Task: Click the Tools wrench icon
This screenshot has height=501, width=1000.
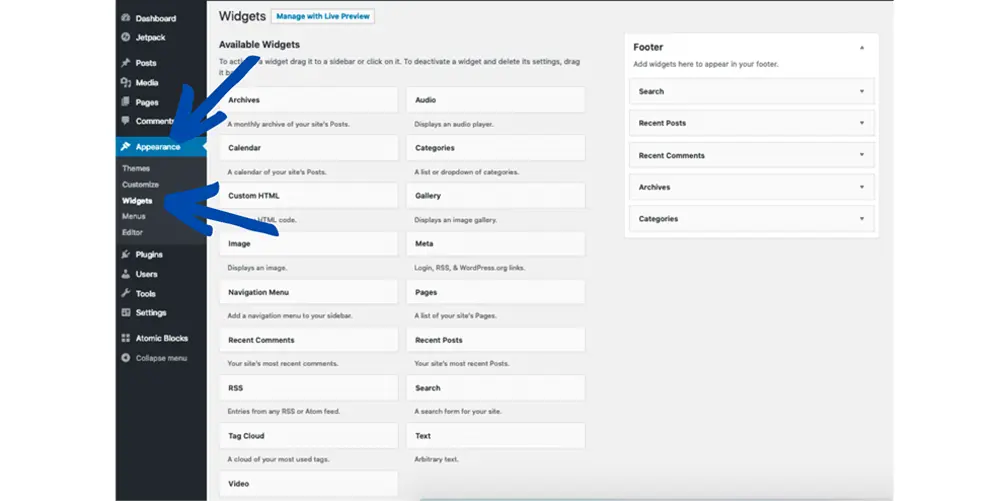Action: (x=126, y=293)
